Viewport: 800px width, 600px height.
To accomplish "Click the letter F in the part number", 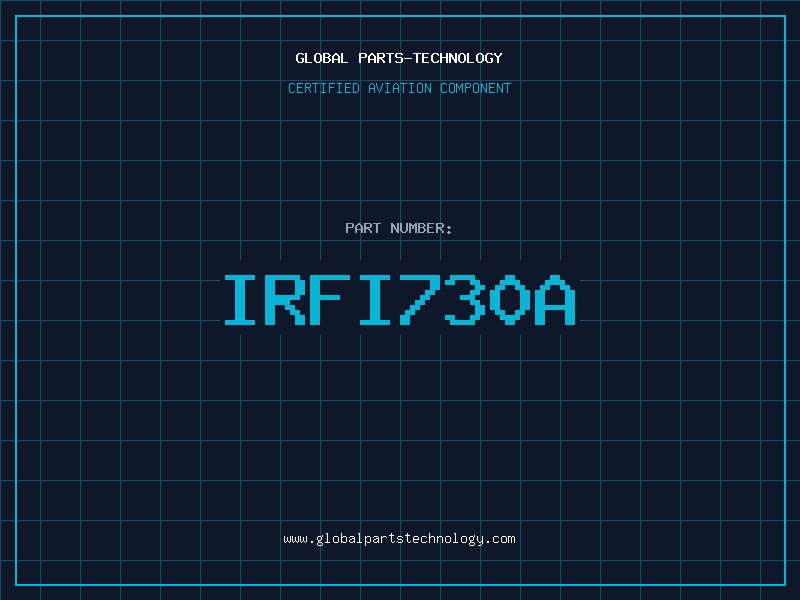I will [331, 299].
